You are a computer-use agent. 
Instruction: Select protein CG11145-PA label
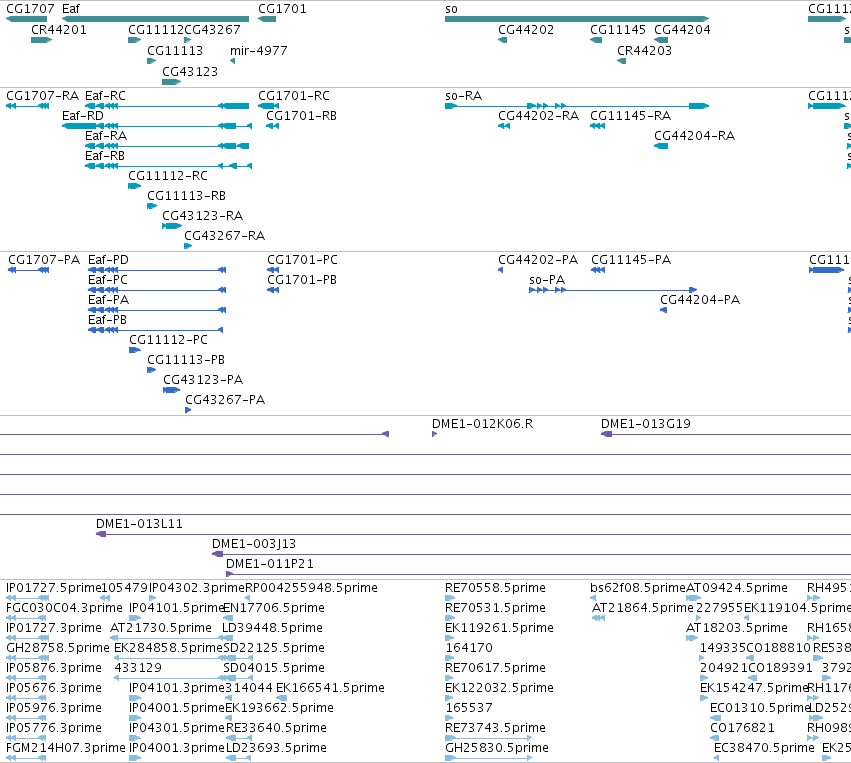[631, 260]
